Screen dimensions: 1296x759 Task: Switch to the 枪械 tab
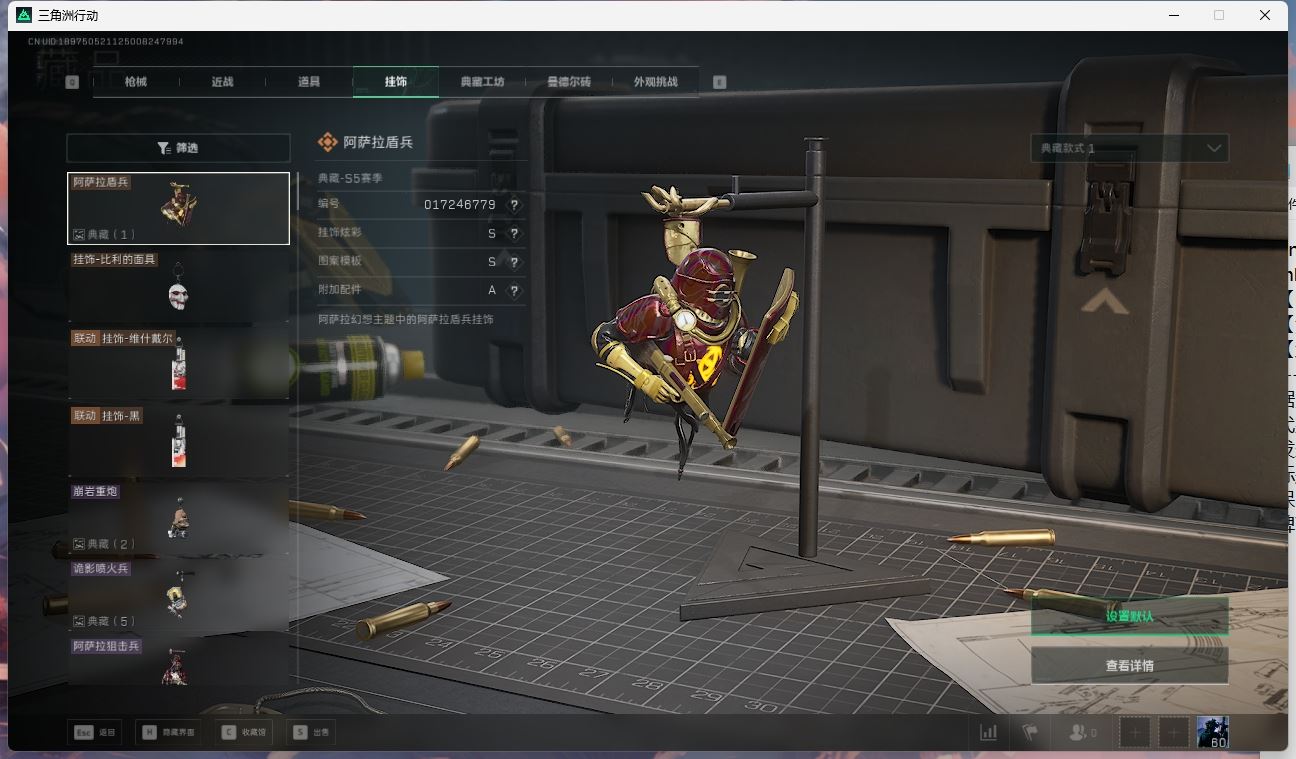coord(136,82)
